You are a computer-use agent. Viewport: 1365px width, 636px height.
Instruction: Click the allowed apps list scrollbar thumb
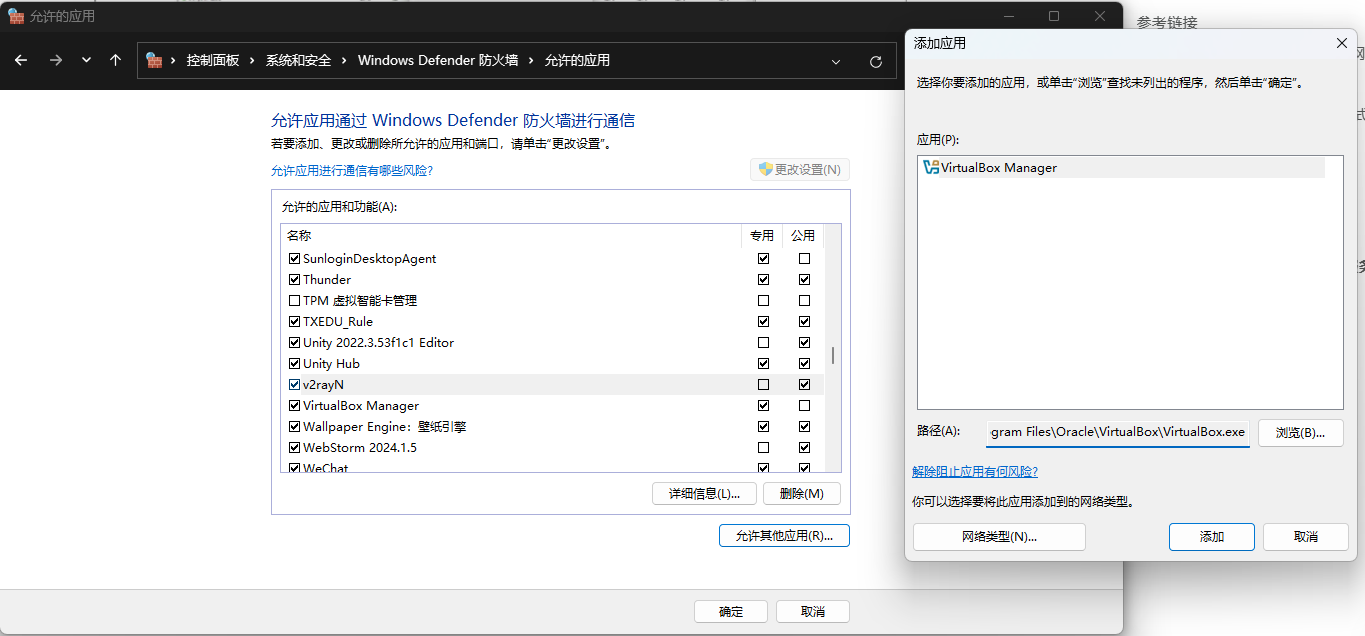pos(833,356)
